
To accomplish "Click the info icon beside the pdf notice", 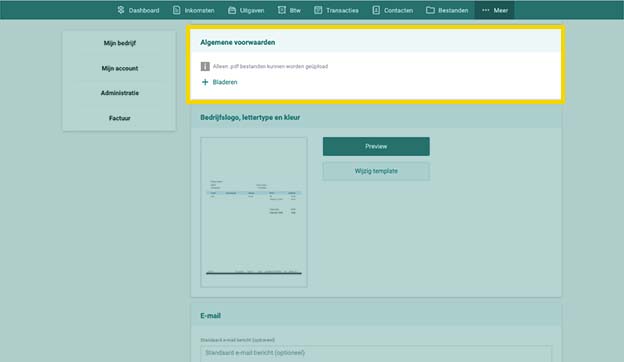I will click(205, 66).
